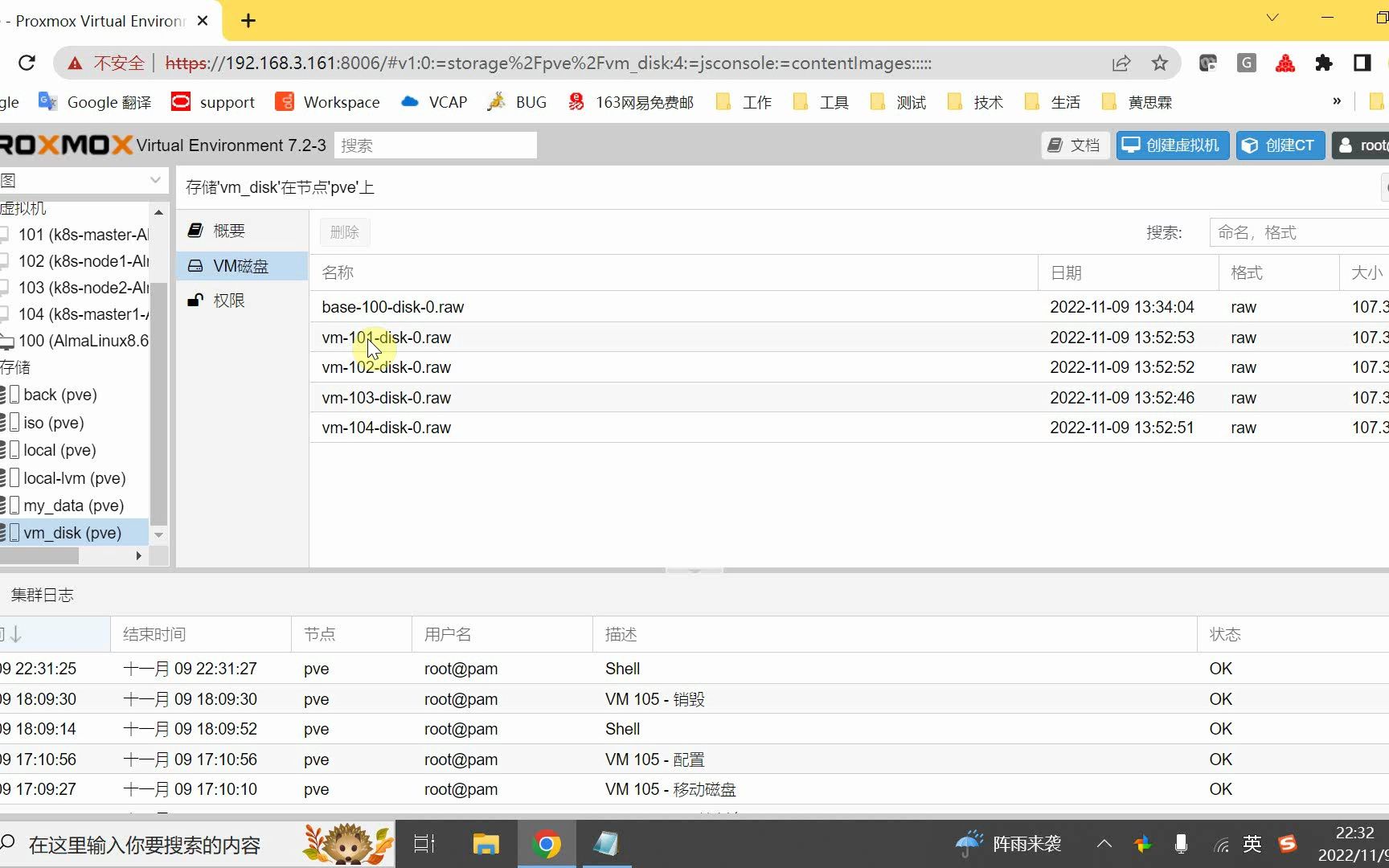Show more bookmarks with the » chevron
This screenshot has width=1389, height=868.
(x=1337, y=101)
